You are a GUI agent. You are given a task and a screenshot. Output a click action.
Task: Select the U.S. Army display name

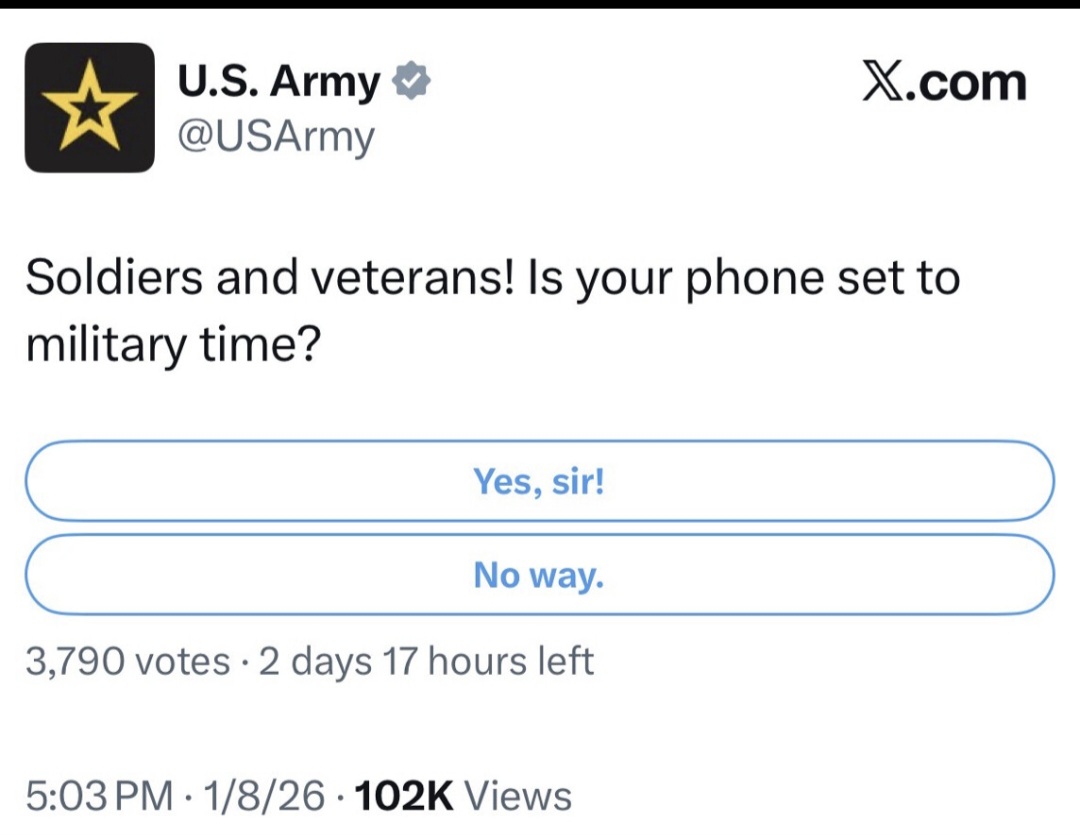click(277, 81)
